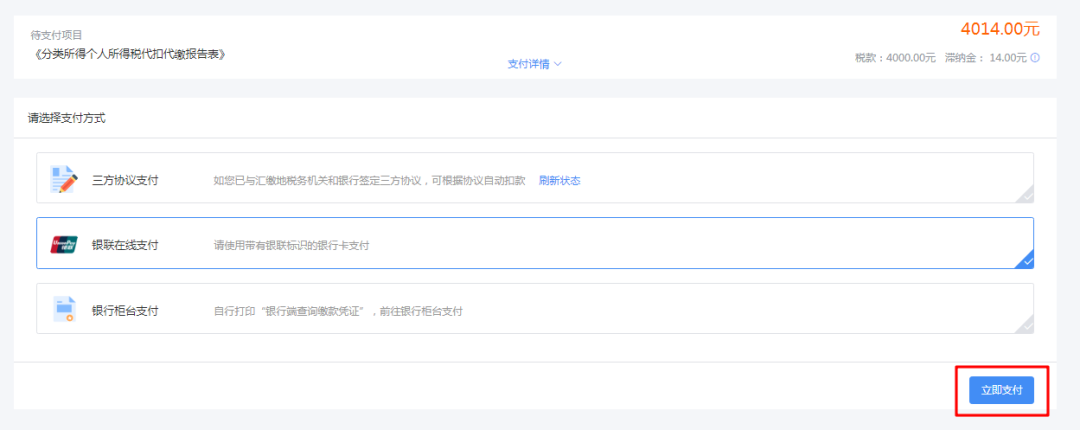Choose the 银联在线支付 payment method label

[x=125, y=245]
